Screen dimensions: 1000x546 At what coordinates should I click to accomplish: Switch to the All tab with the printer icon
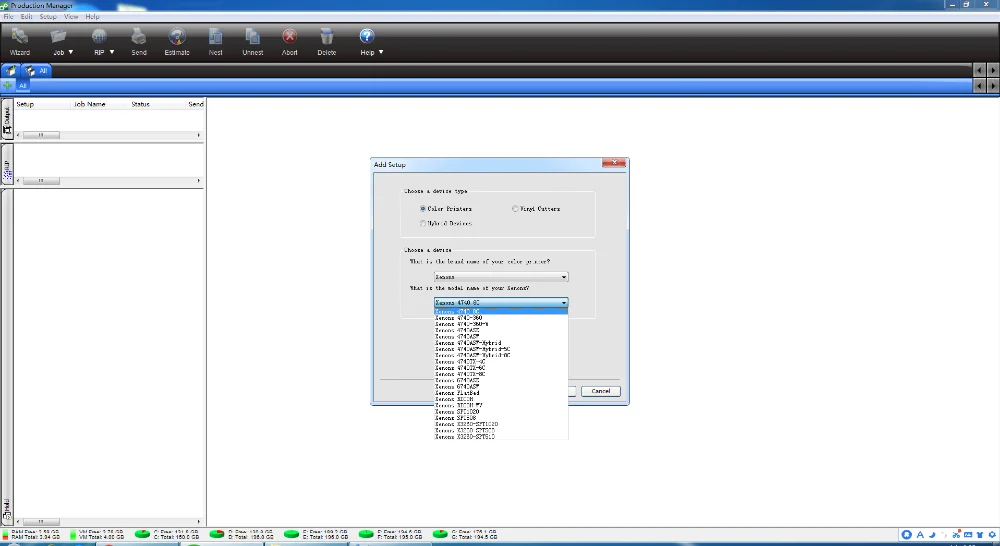coord(36,71)
